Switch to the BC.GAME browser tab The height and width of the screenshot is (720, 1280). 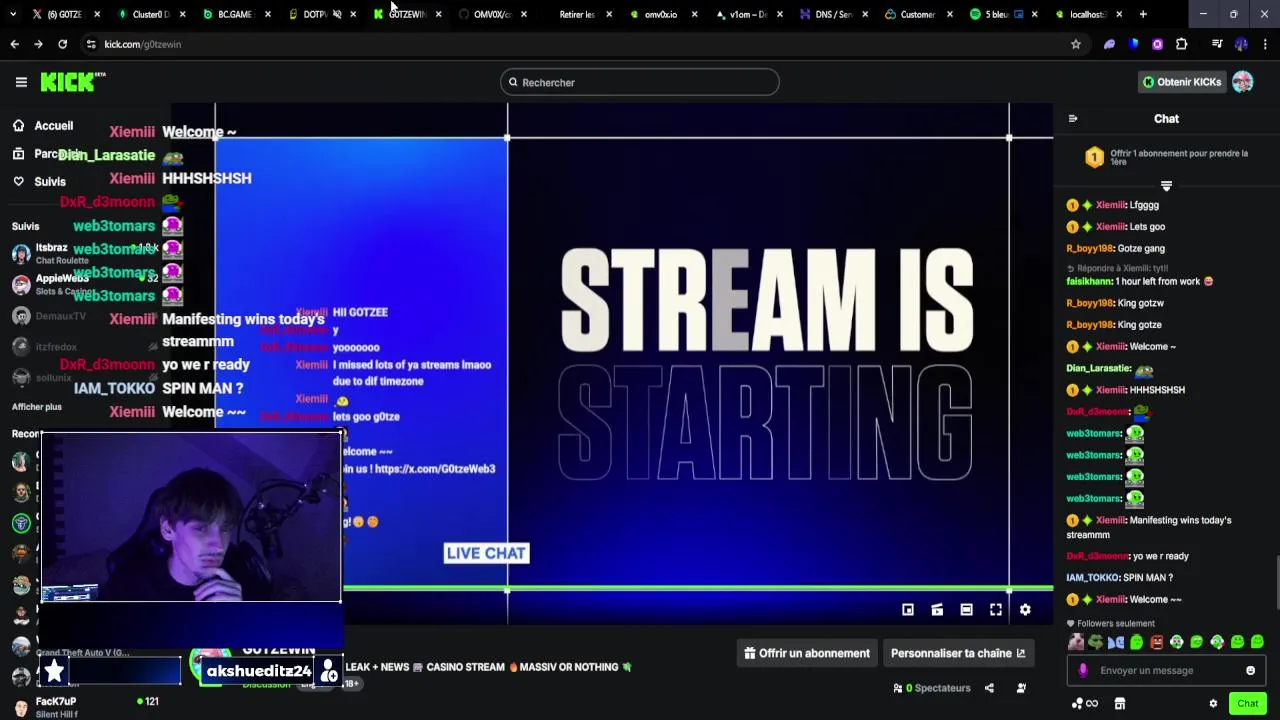[x=235, y=14]
